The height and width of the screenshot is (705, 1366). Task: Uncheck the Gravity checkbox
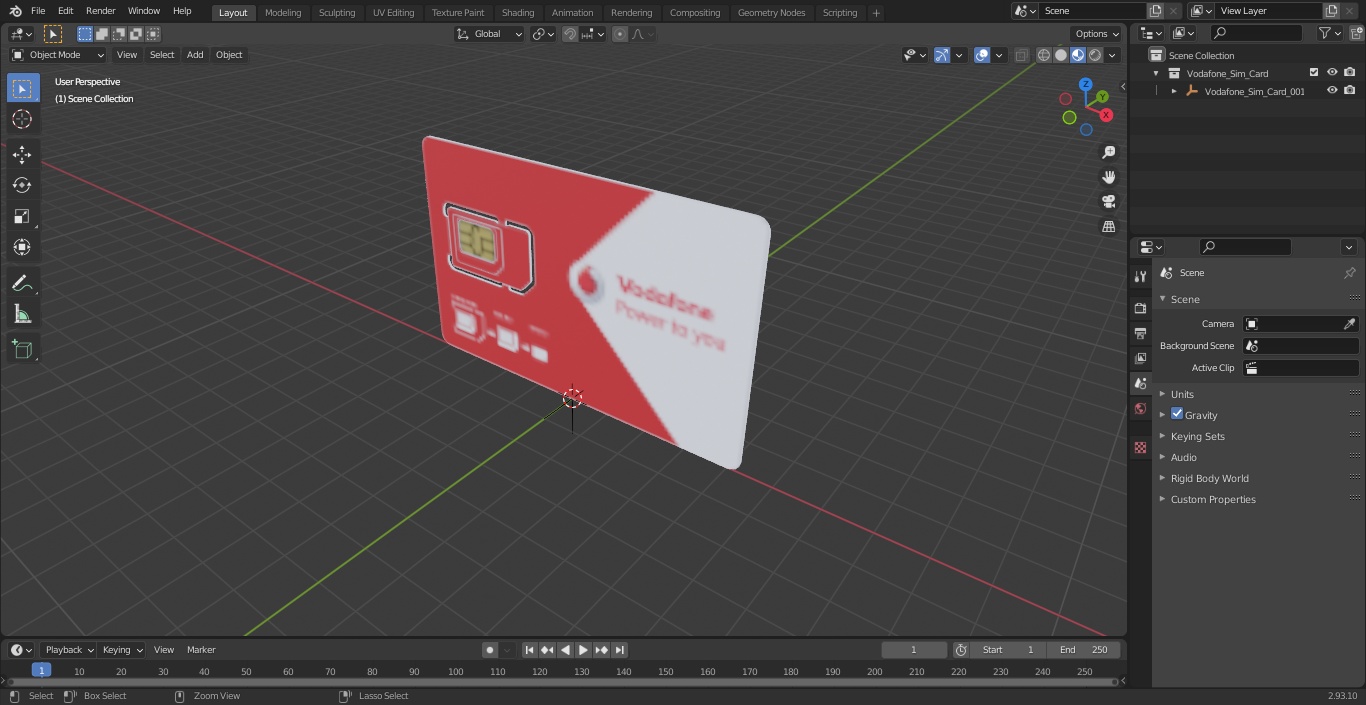[x=1177, y=414]
